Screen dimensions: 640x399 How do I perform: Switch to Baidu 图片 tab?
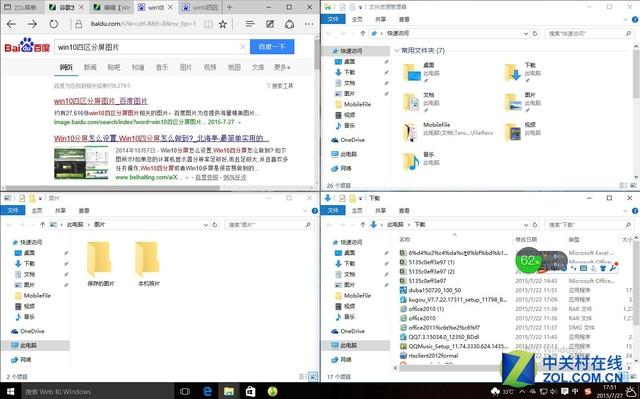(186, 67)
